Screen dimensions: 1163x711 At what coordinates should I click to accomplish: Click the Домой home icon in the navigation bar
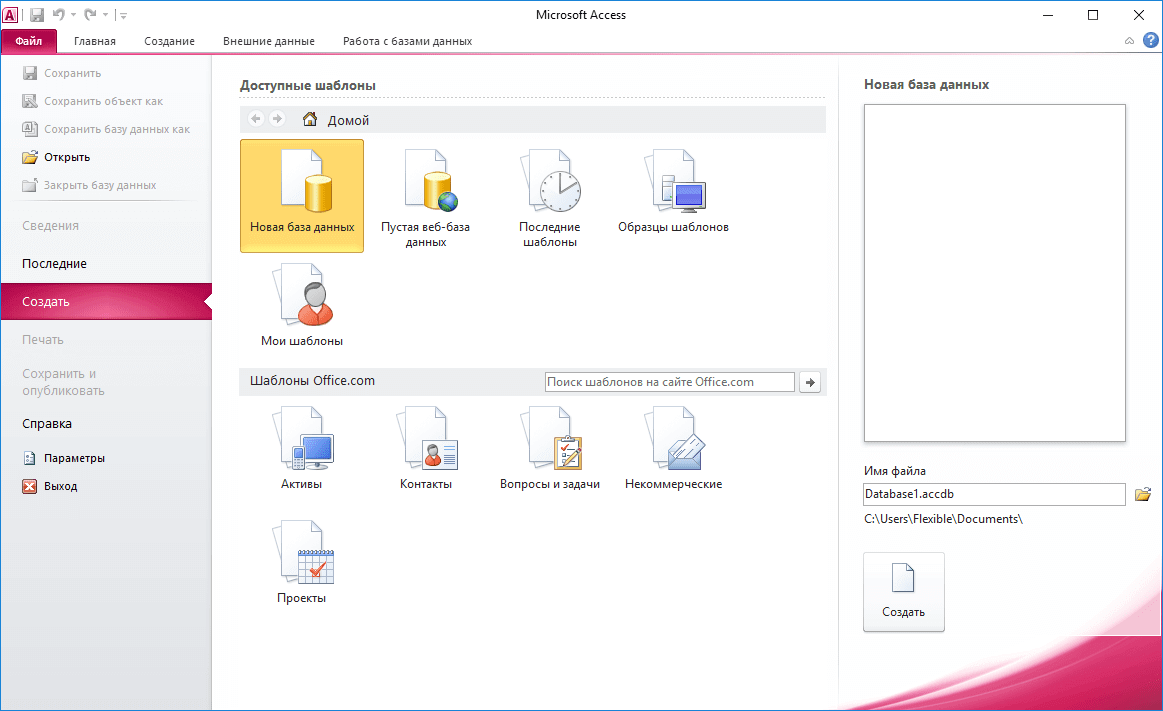click(310, 119)
